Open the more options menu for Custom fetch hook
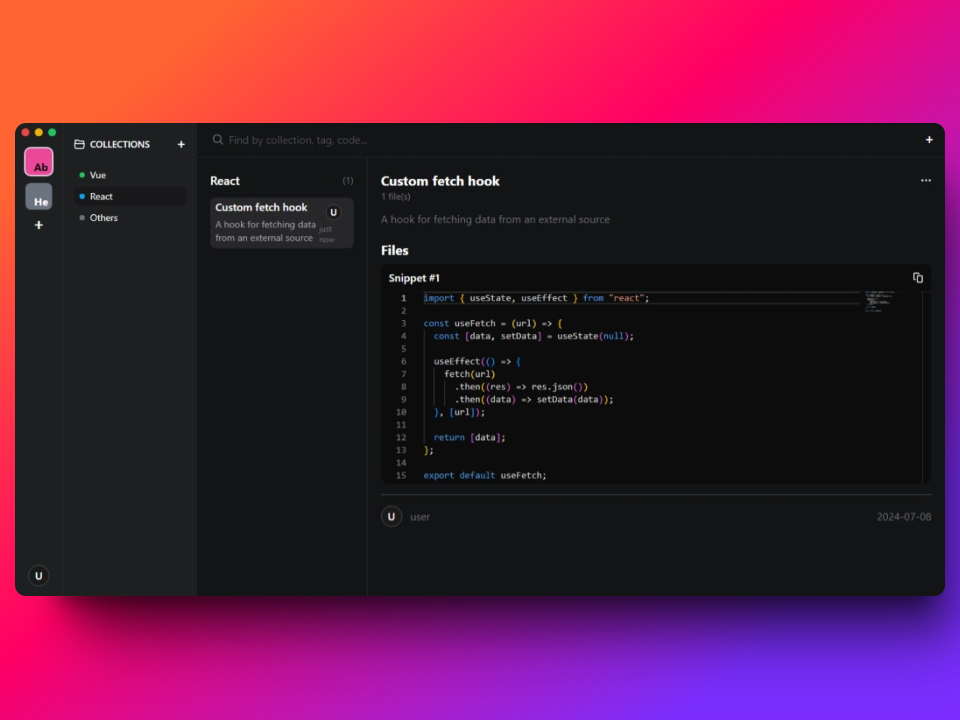The width and height of the screenshot is (960, 720). tap(925, 180)
